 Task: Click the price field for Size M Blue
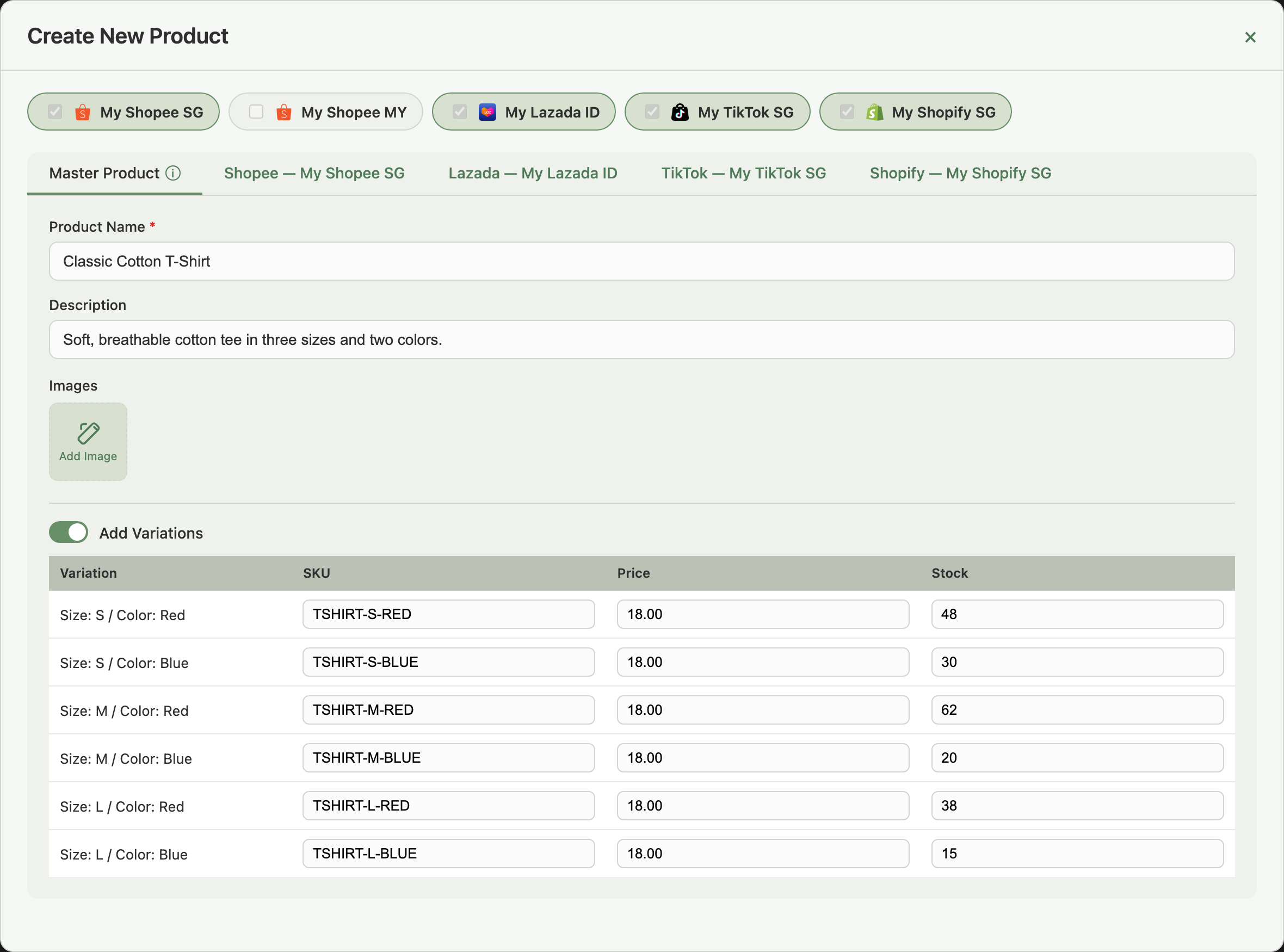pyautogui.click(x=763, y=758)
